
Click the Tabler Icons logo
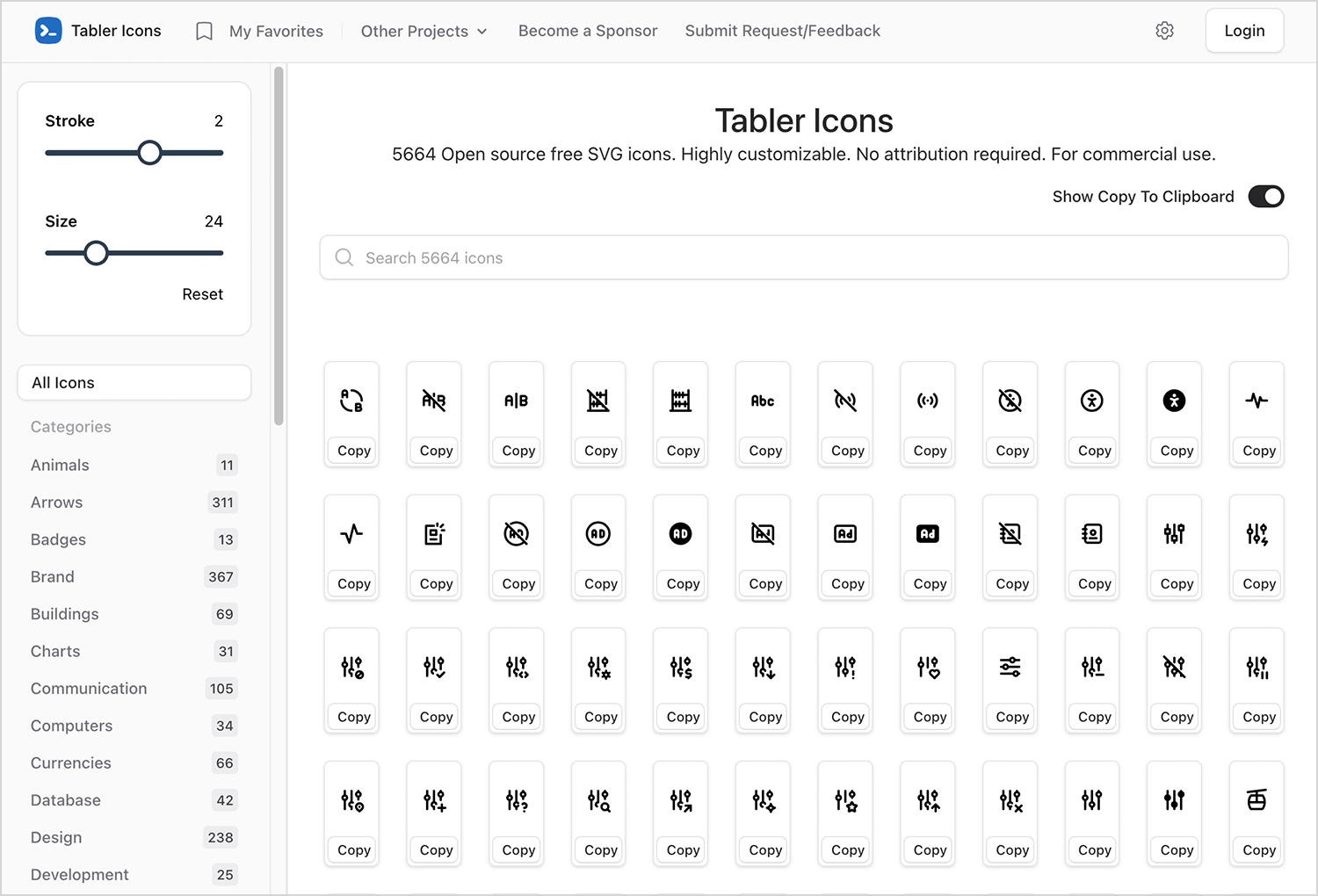tap(98, 31)
